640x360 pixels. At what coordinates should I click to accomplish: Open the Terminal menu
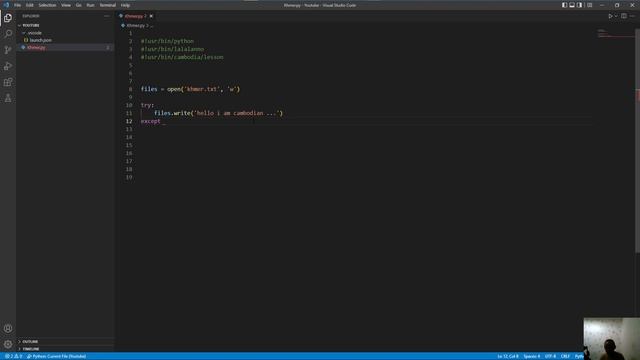108,5
